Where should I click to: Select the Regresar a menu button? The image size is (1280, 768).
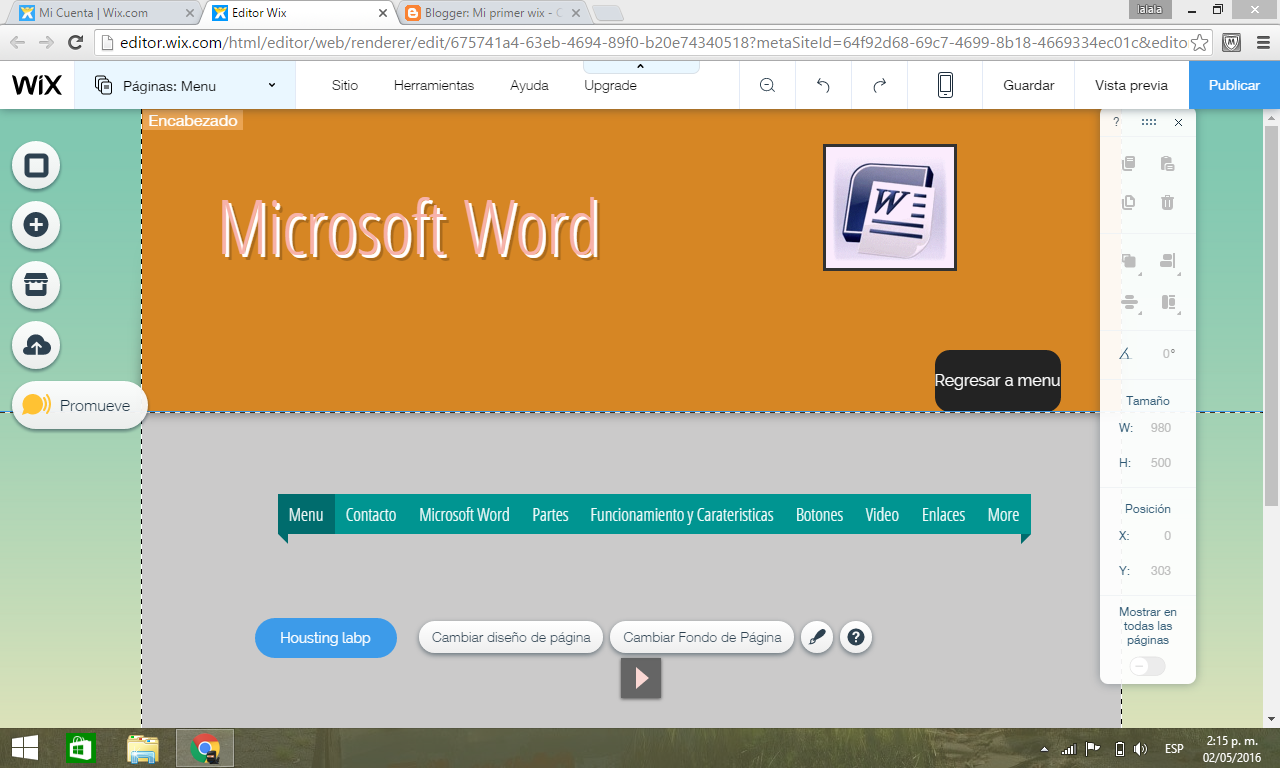click(998, 380)
